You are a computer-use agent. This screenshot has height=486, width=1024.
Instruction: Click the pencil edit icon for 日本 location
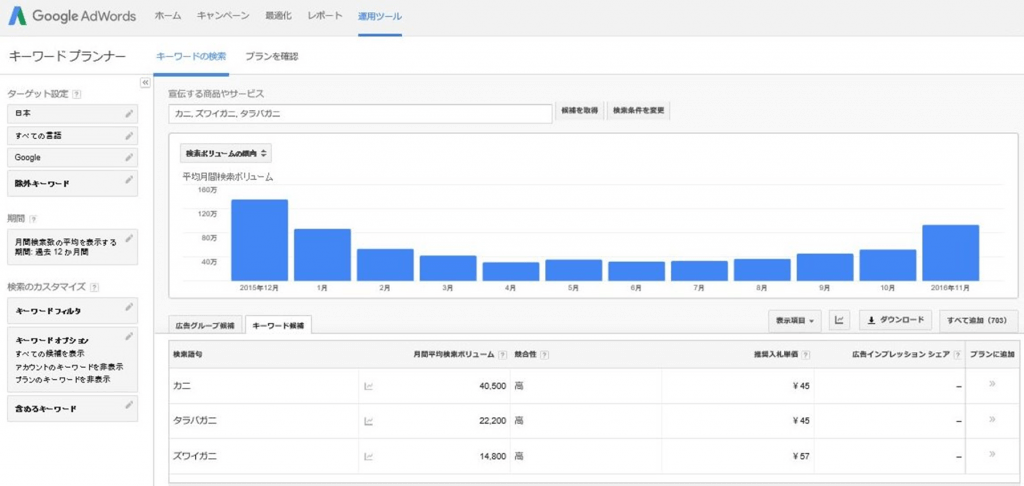tap(129, 113)
